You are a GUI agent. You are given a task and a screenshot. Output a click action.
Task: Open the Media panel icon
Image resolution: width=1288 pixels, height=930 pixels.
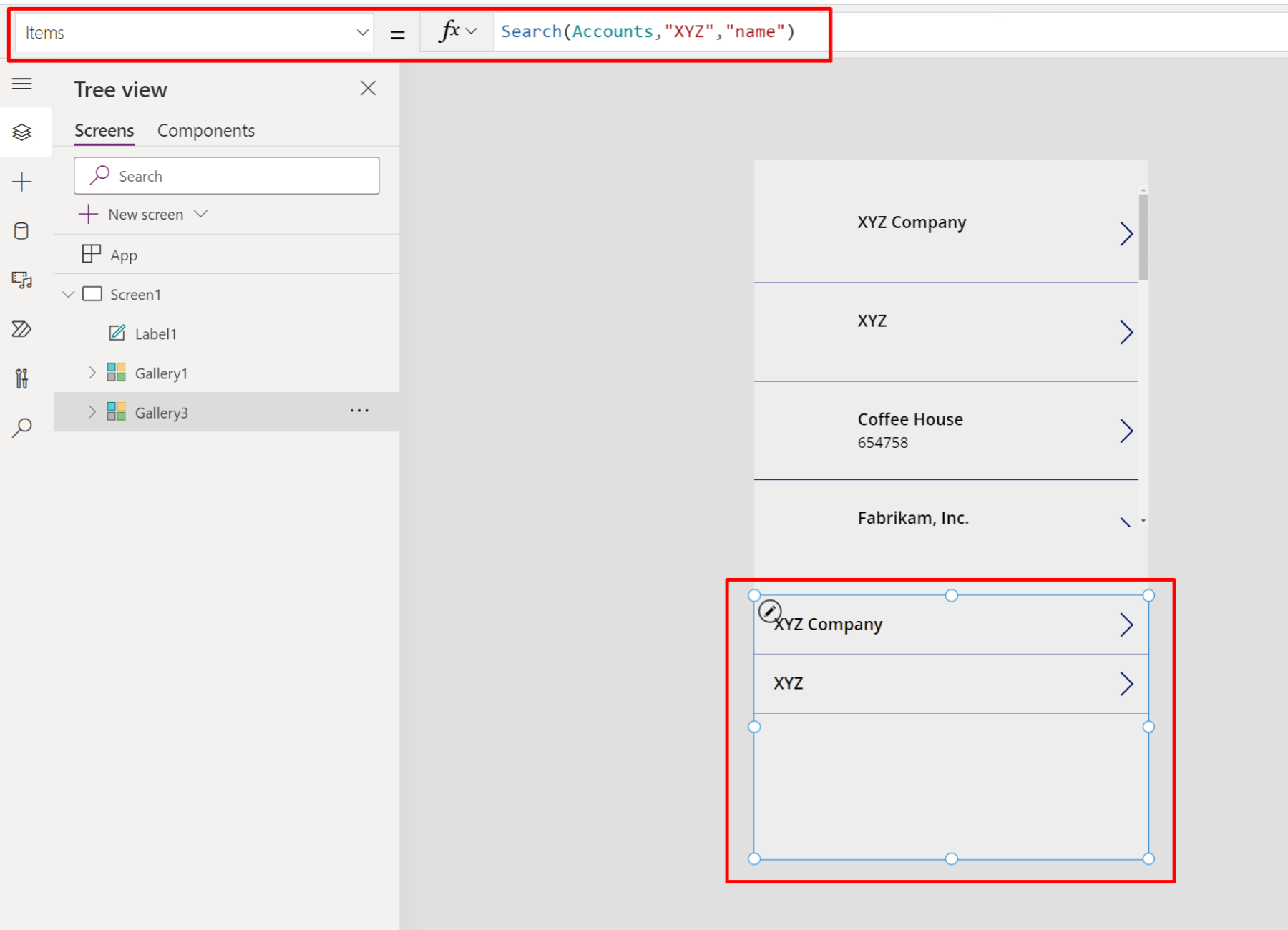pyautogui.click(x=22, y=280)
